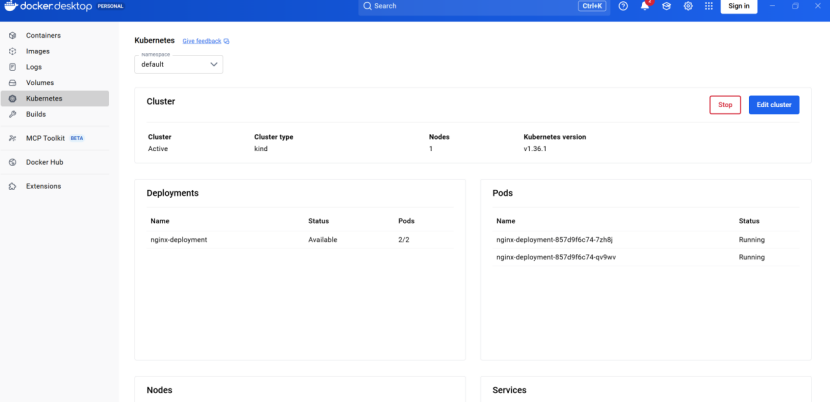Click the Give feedback link
The image size is (830, 402).
202,41
